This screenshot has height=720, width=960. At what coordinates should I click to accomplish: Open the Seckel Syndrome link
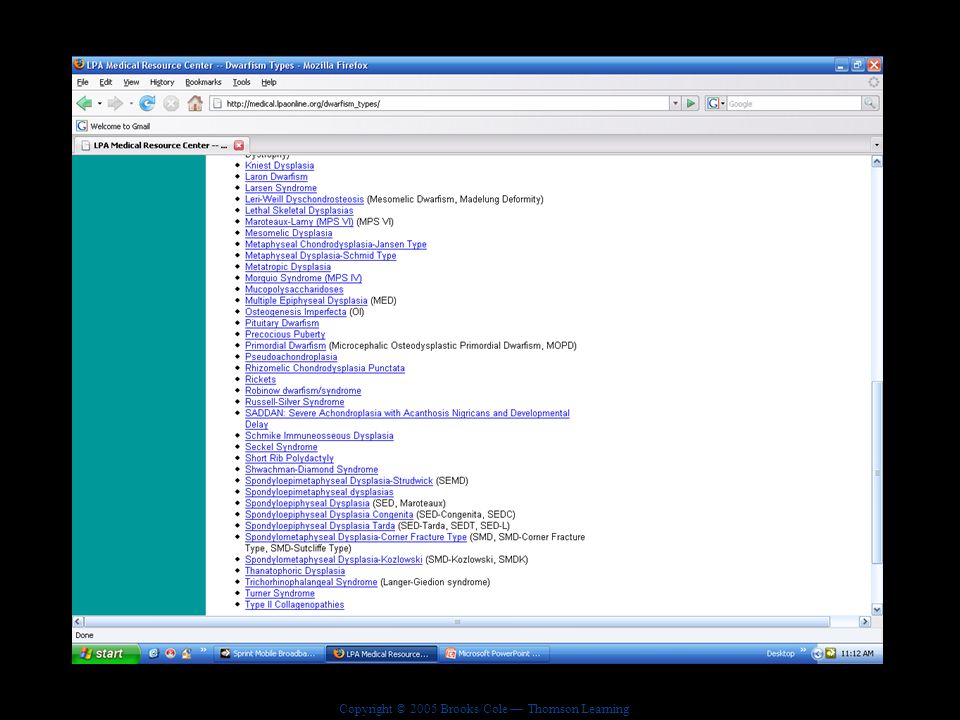(281, 447)
